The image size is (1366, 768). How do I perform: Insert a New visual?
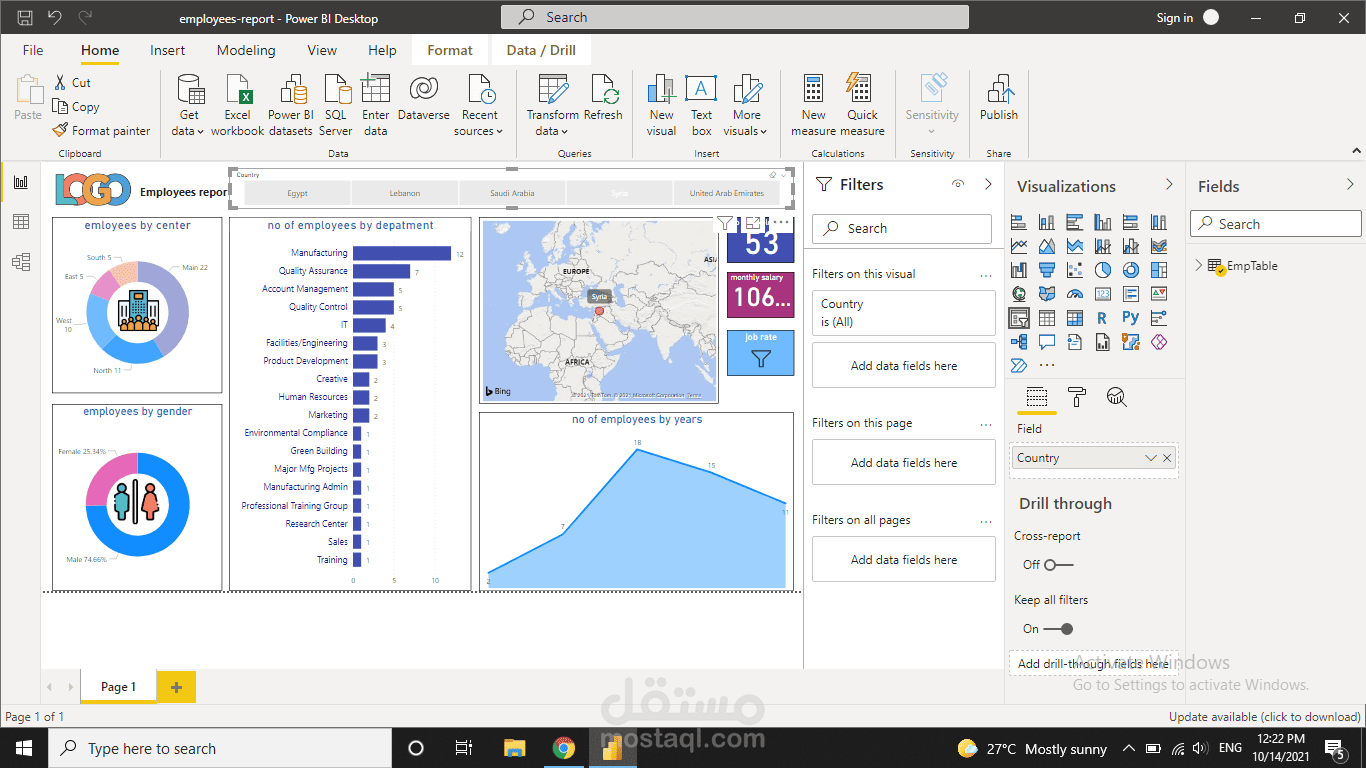(661, 105)
